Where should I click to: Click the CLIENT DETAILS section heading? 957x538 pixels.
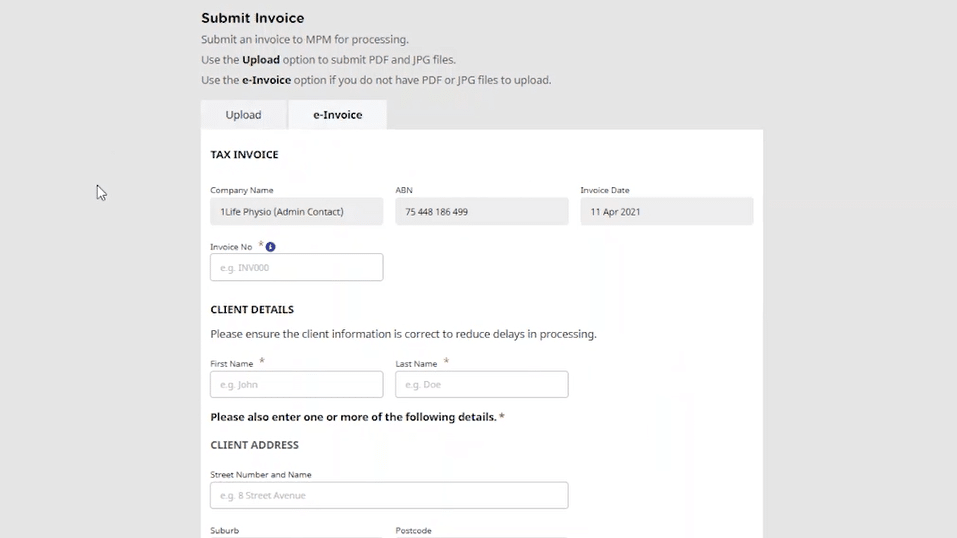(x=252, y=310)
